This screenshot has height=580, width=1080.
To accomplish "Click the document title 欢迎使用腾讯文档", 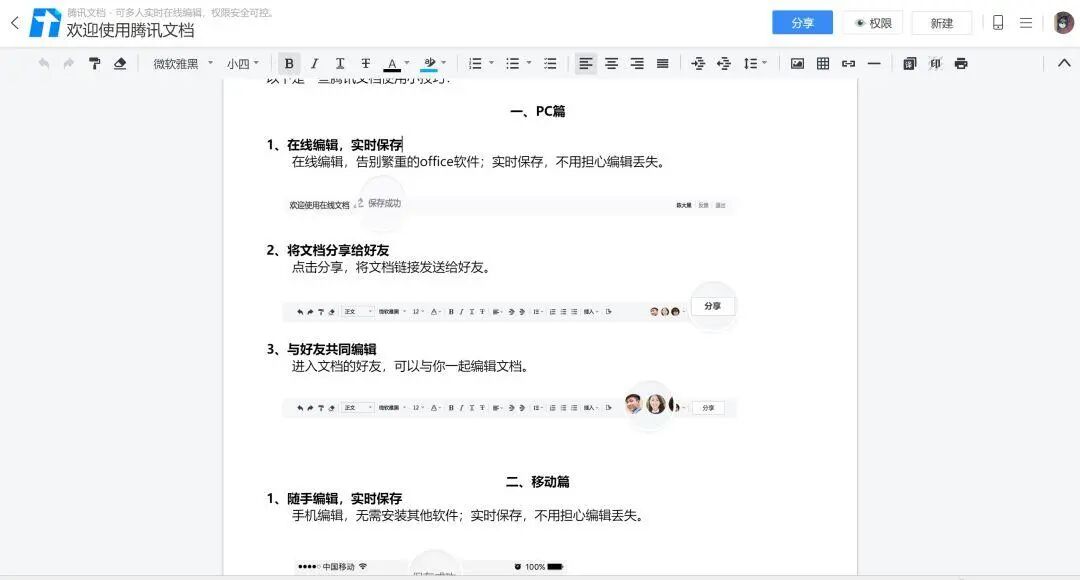I will pyautogui.click(x=130, y=30).
